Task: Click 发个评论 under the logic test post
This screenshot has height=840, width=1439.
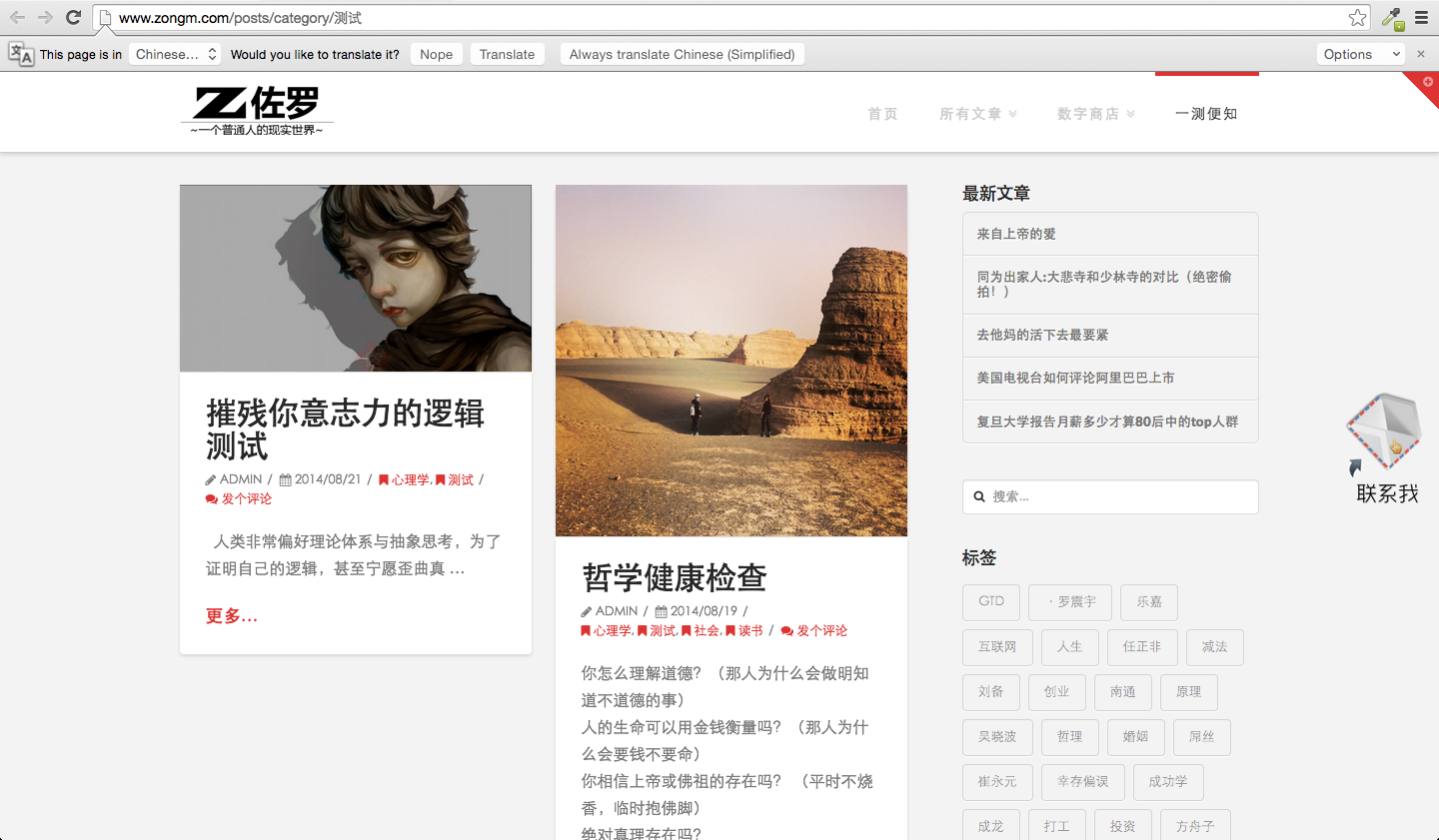Action: [239, 498]
